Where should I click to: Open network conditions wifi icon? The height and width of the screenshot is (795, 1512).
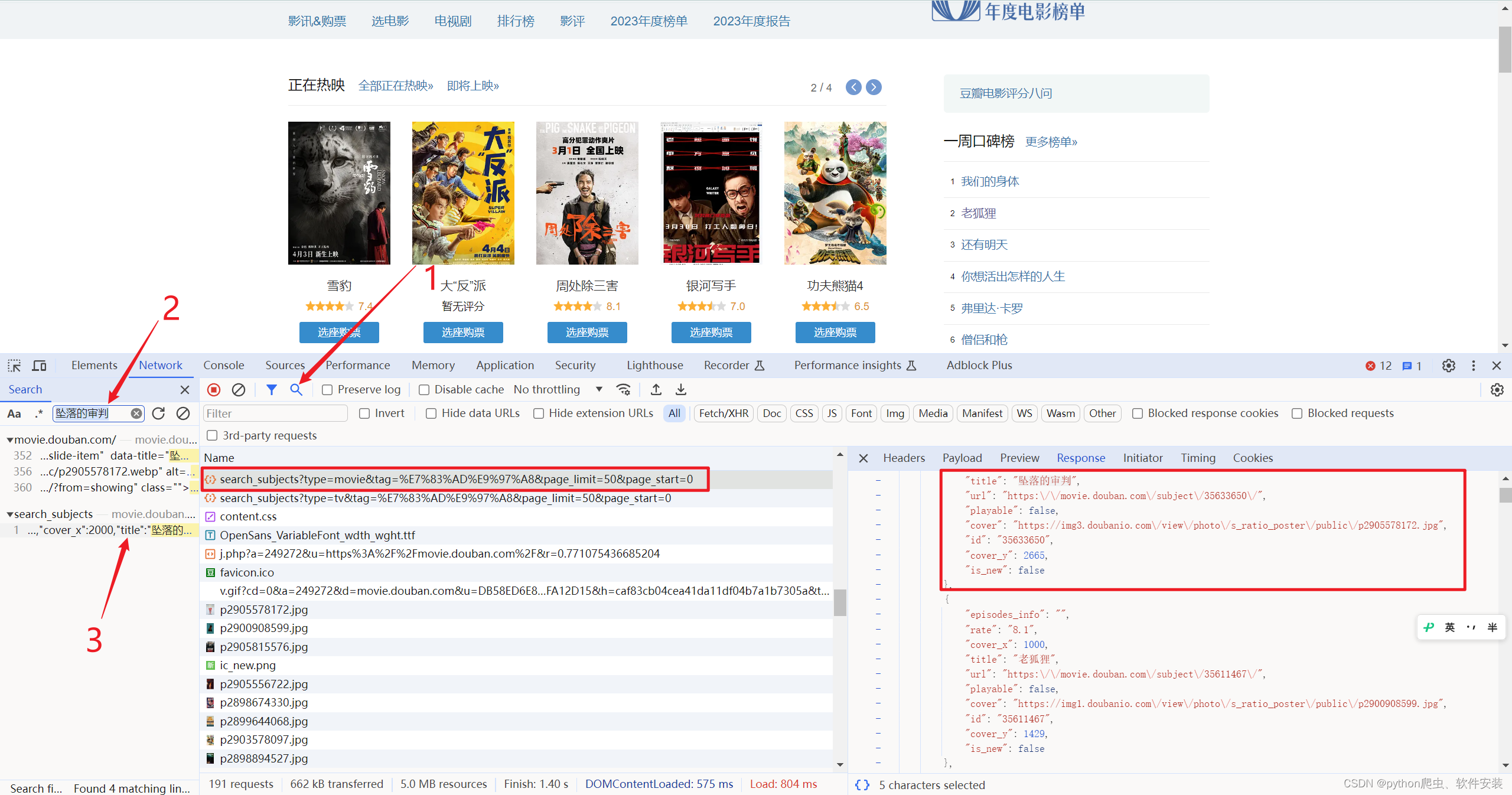pyautogui.click(x=623, y=390)
